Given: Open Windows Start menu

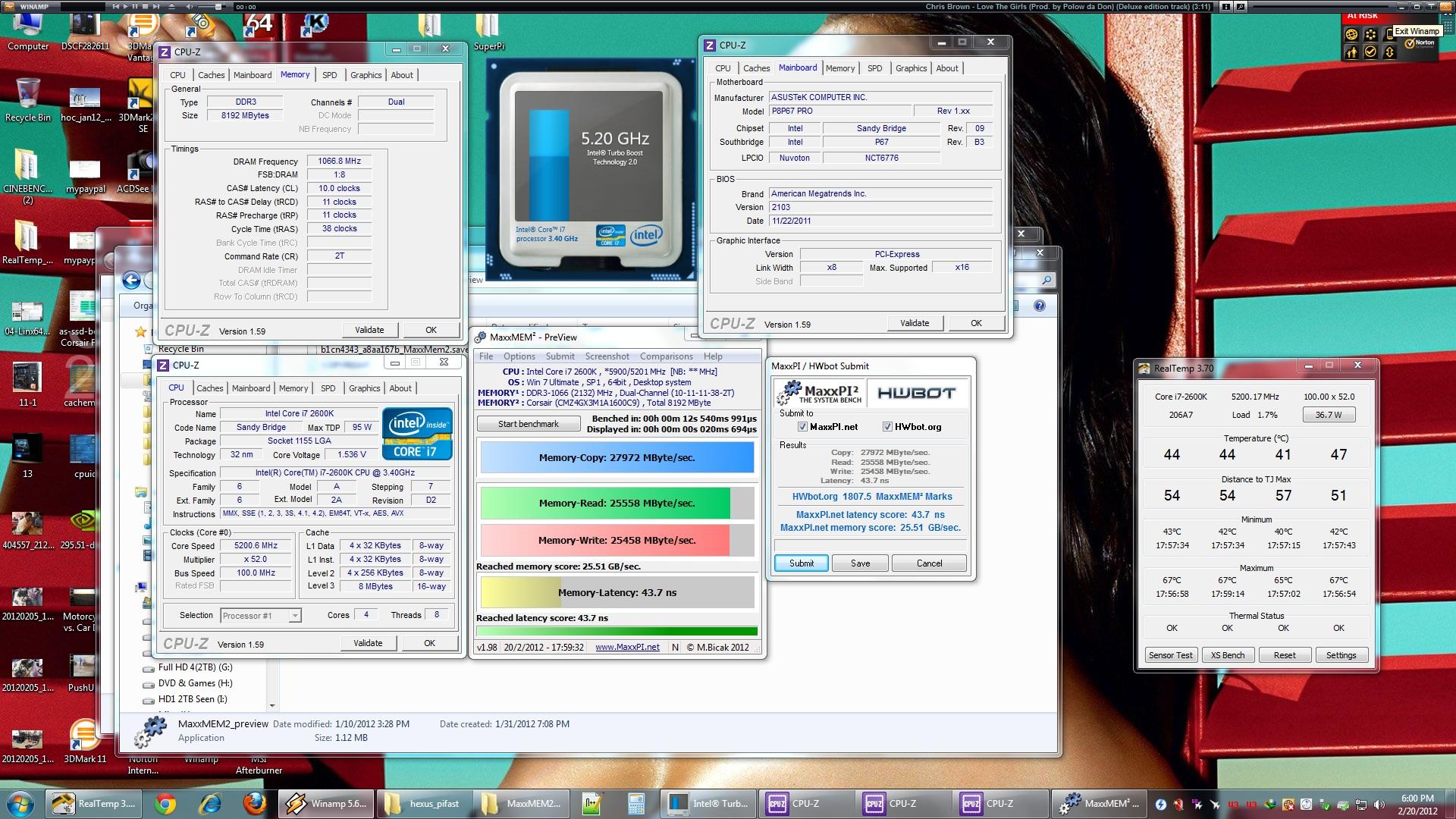Looking at the screenshot, I should (x=20, y=803).
